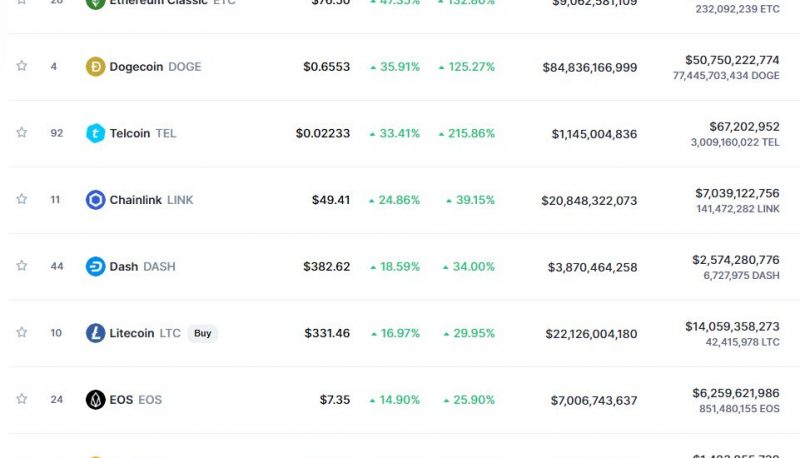Viewport: 800px width, 458px height.
Task: Open Dogecoin volume $50,750,222,774
Action: point(732,60)
